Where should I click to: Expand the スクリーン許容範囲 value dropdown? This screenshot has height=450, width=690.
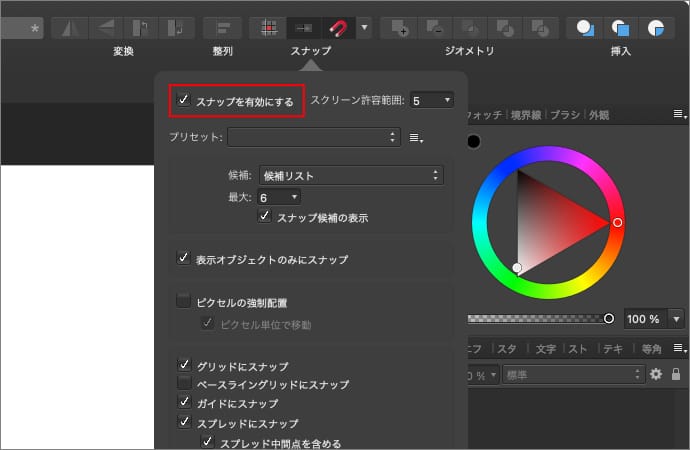tap(431, 100)
